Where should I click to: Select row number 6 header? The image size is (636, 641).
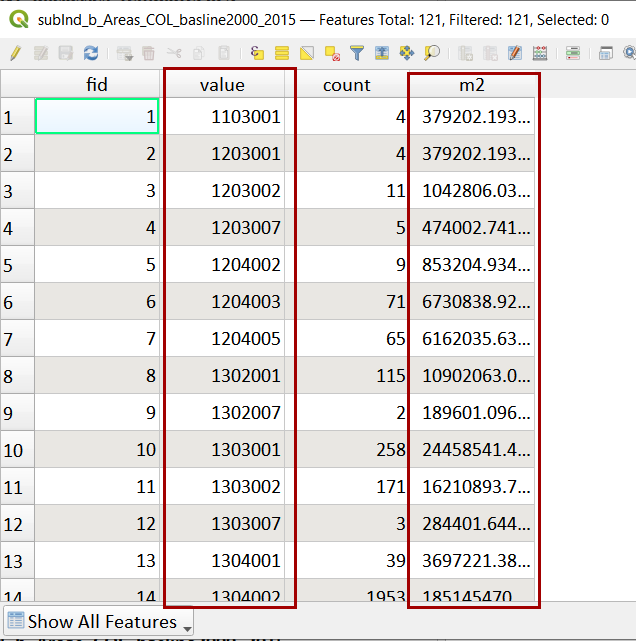(x=17, y=302)
